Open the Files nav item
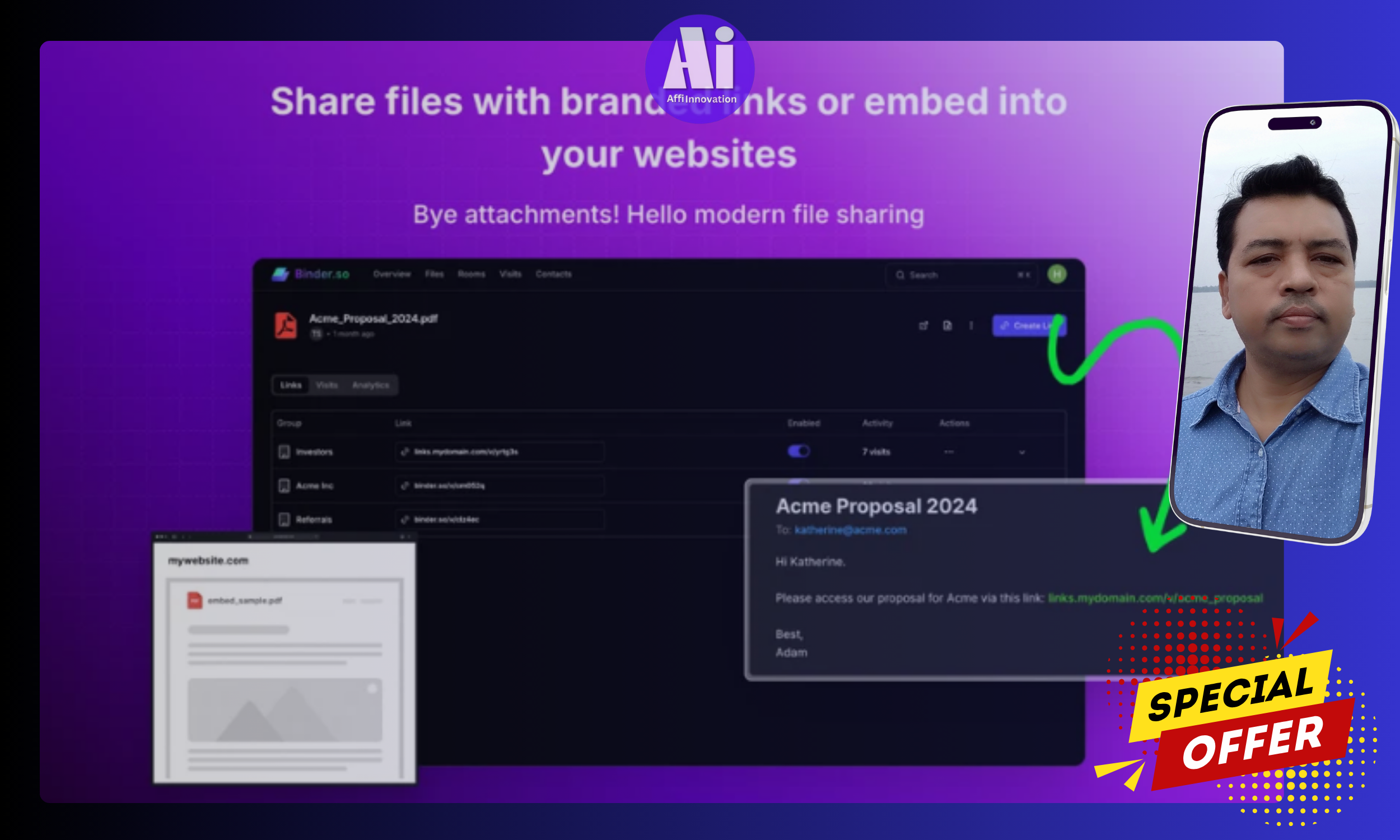Viewport: 1400px width, 840px height. [x=434, y=274]
